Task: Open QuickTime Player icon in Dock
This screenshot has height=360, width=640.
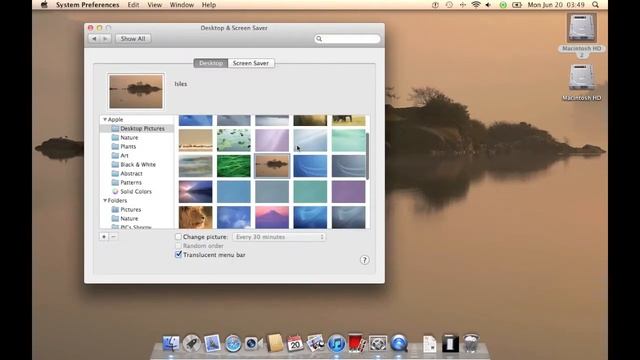Action: click(399, 343)
